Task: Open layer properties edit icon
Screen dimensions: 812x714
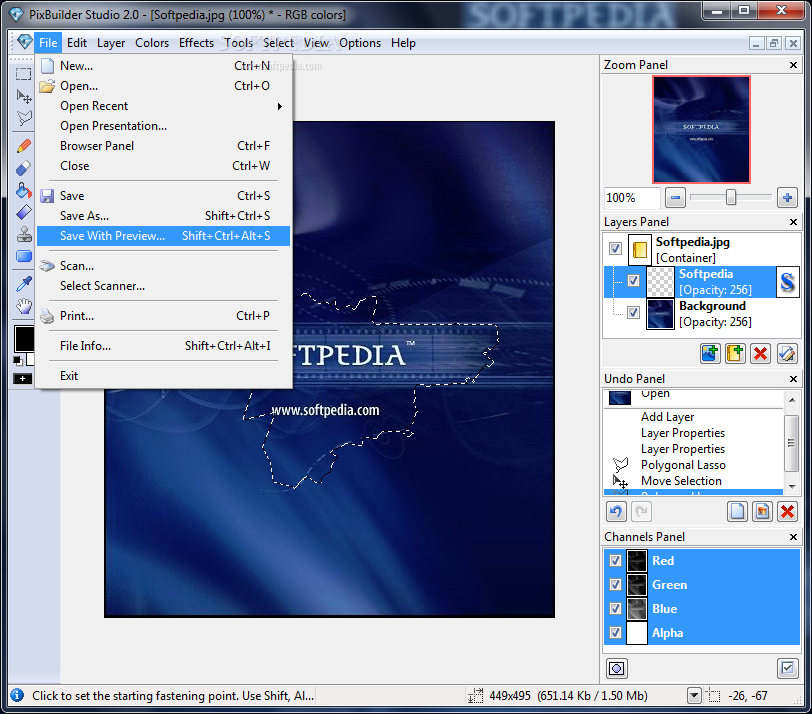Action: pos(787,354)
